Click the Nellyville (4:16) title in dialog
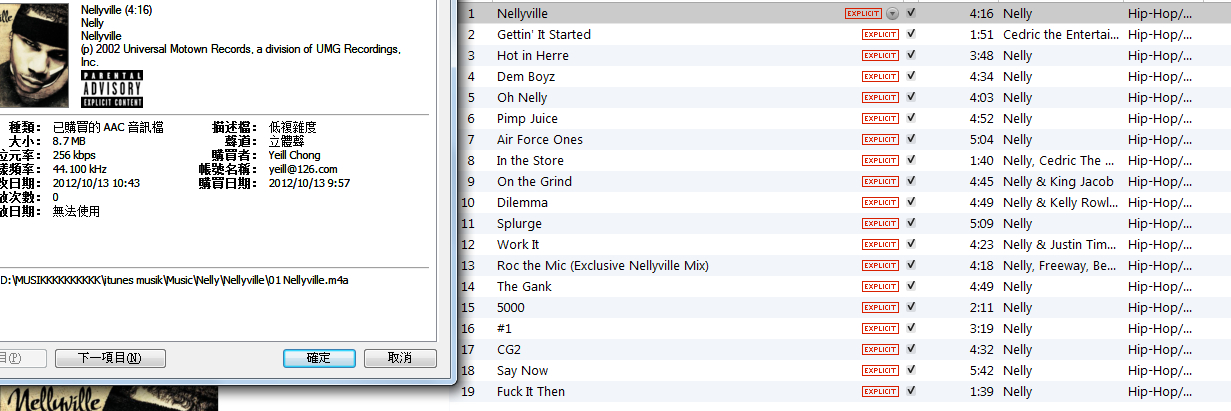1231x411 pixels. tap(118, 8)
